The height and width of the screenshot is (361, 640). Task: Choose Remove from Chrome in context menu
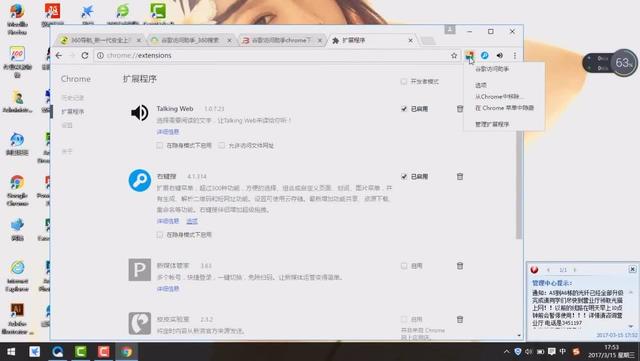(x=499, y=97)
